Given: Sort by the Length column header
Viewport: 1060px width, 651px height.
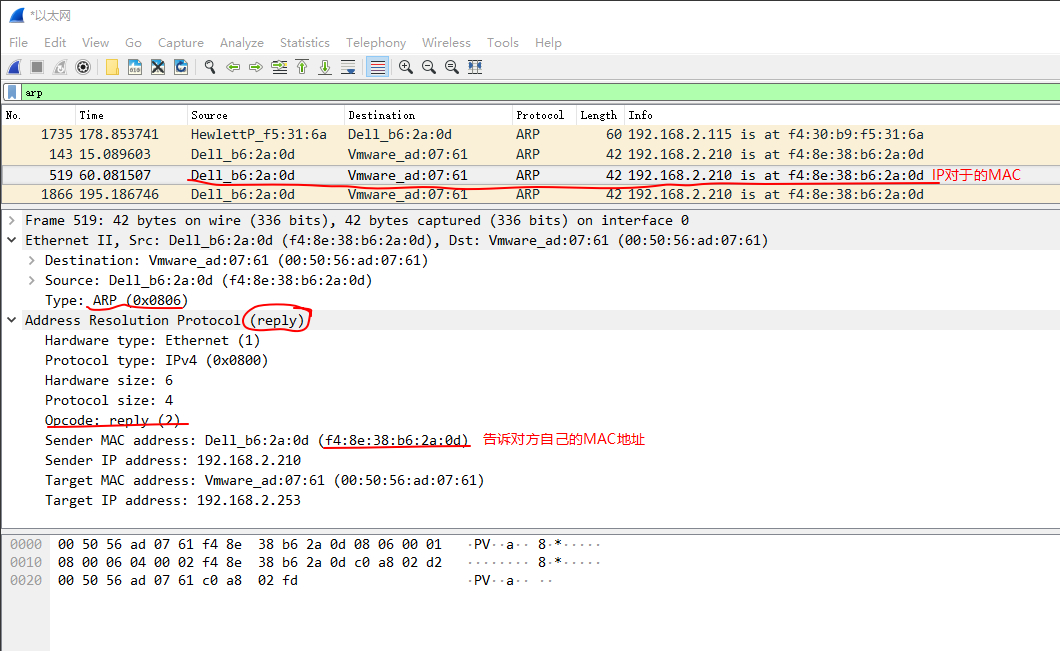Looking at the screenshot, I should point(600,116).
